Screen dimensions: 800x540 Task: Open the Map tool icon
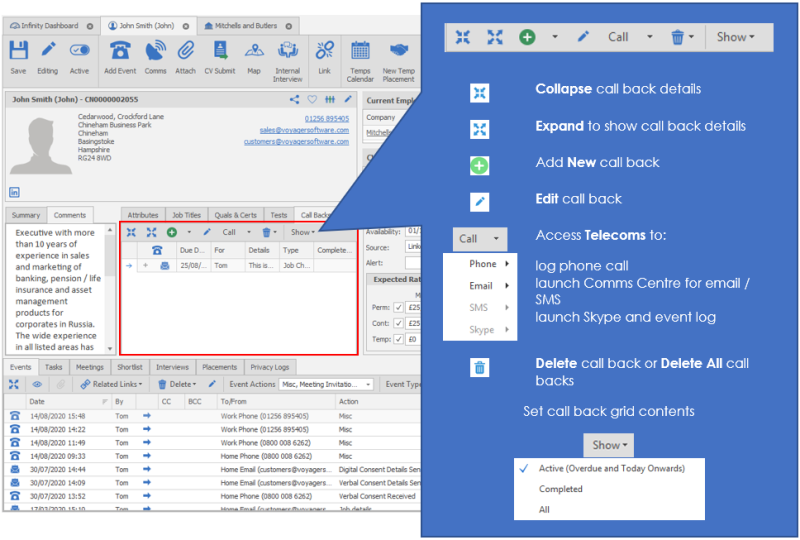pos(253,52)
